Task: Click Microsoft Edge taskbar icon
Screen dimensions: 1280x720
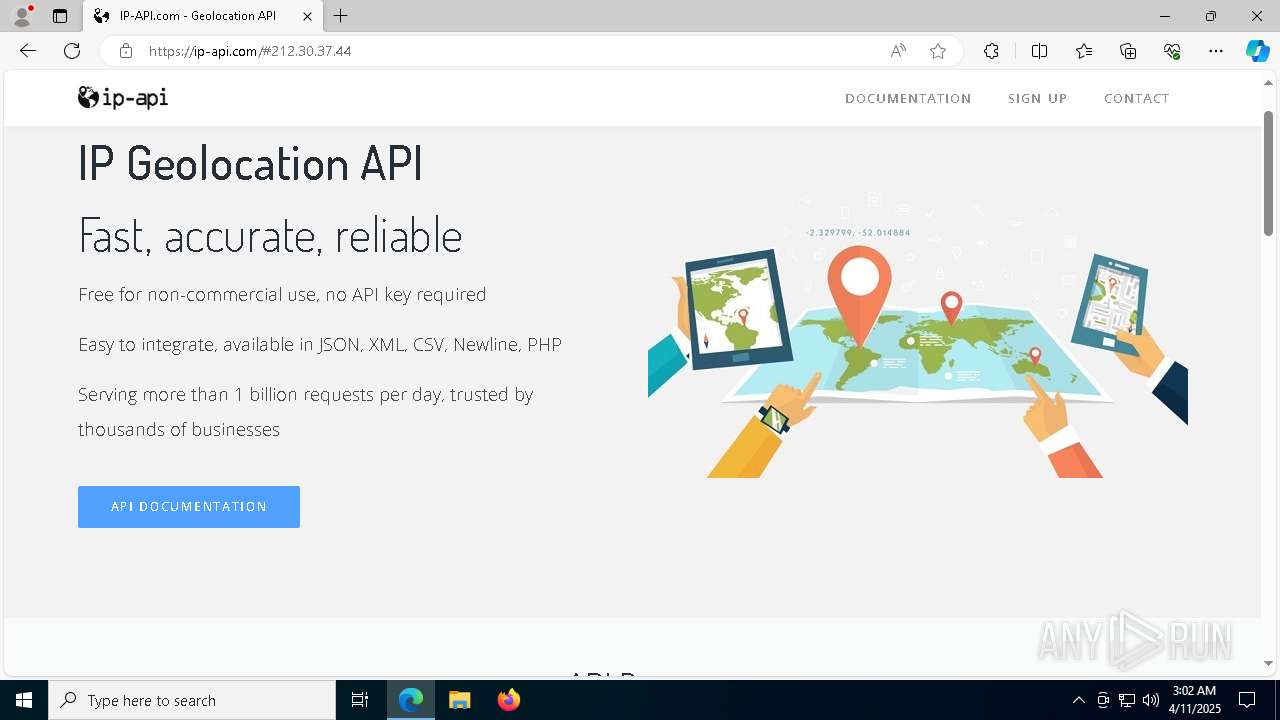Action: 411,700
